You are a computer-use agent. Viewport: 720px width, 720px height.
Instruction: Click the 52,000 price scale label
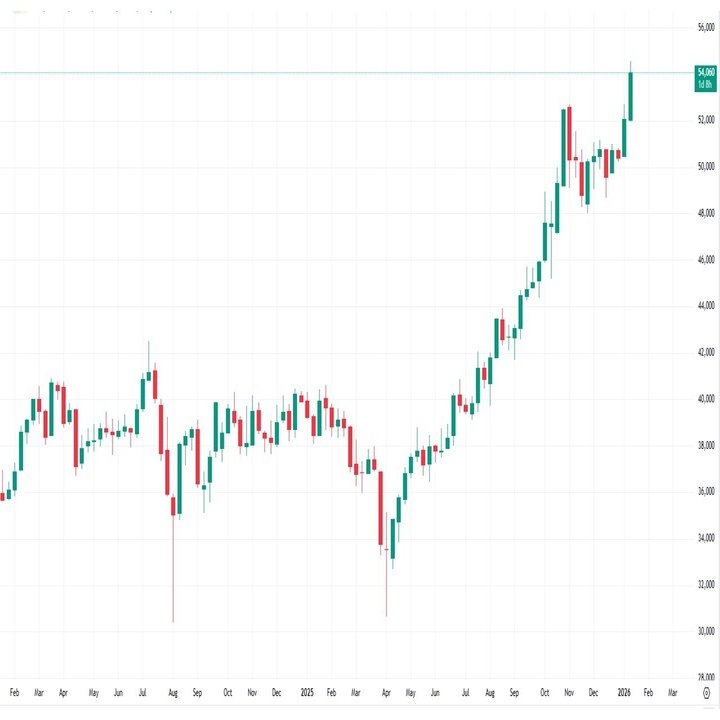click(x=705, y=120)
